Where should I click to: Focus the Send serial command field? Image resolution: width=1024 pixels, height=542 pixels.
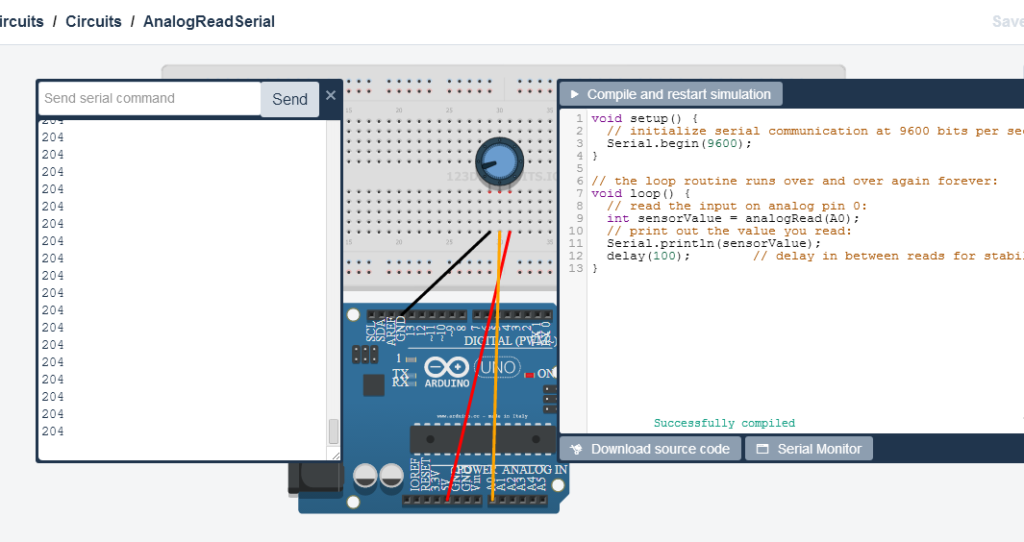pyautogui.click(x=150, y=99)
